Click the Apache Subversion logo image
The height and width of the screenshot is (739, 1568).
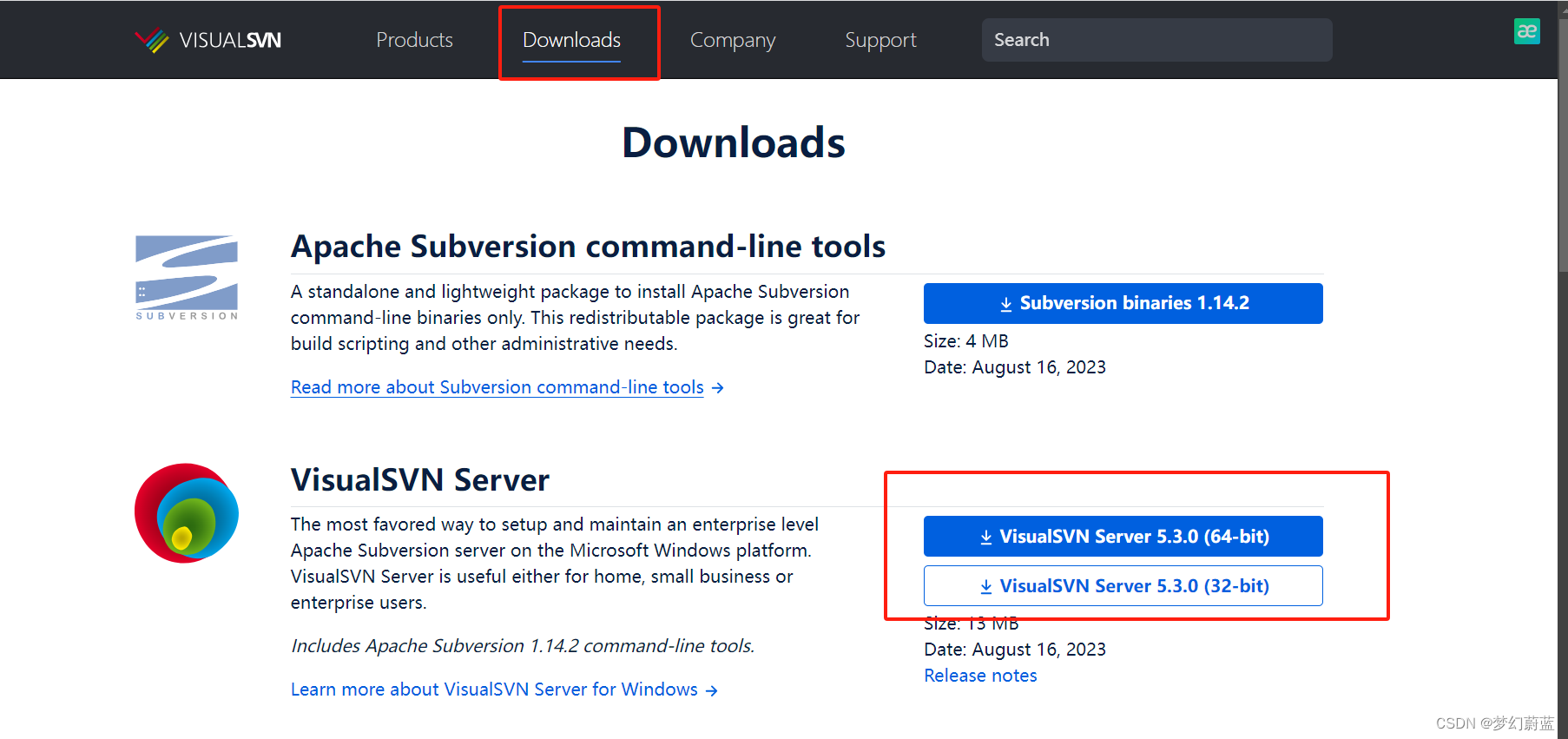187,277
